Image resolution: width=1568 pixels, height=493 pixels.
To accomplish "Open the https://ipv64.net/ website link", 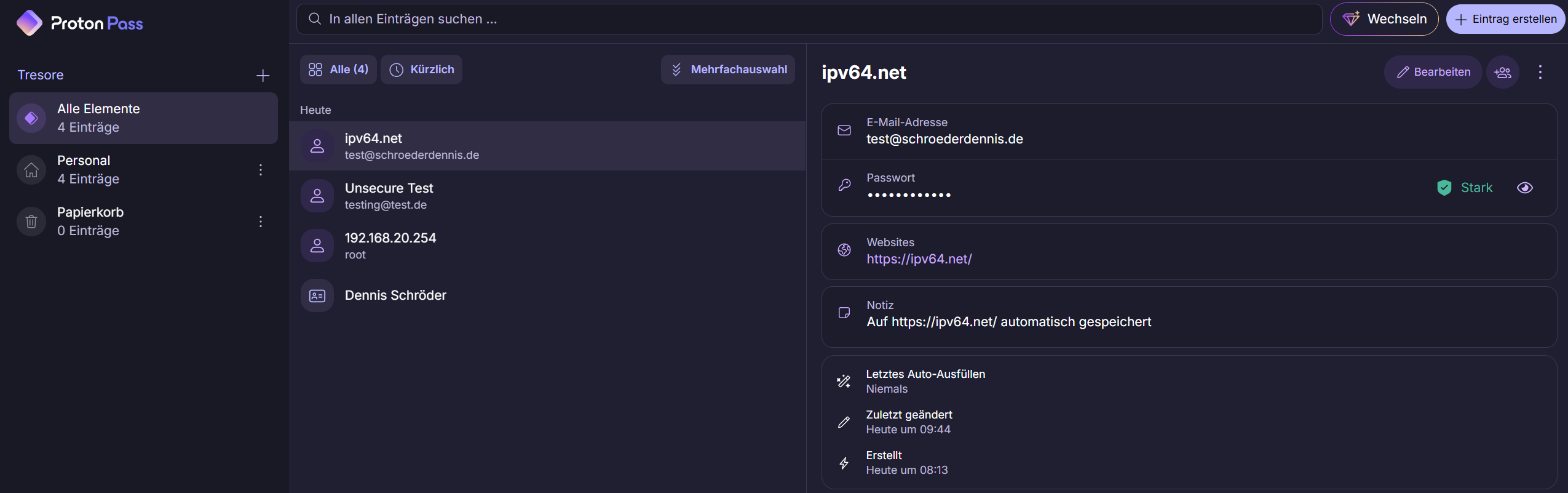I will click(919, 259).
